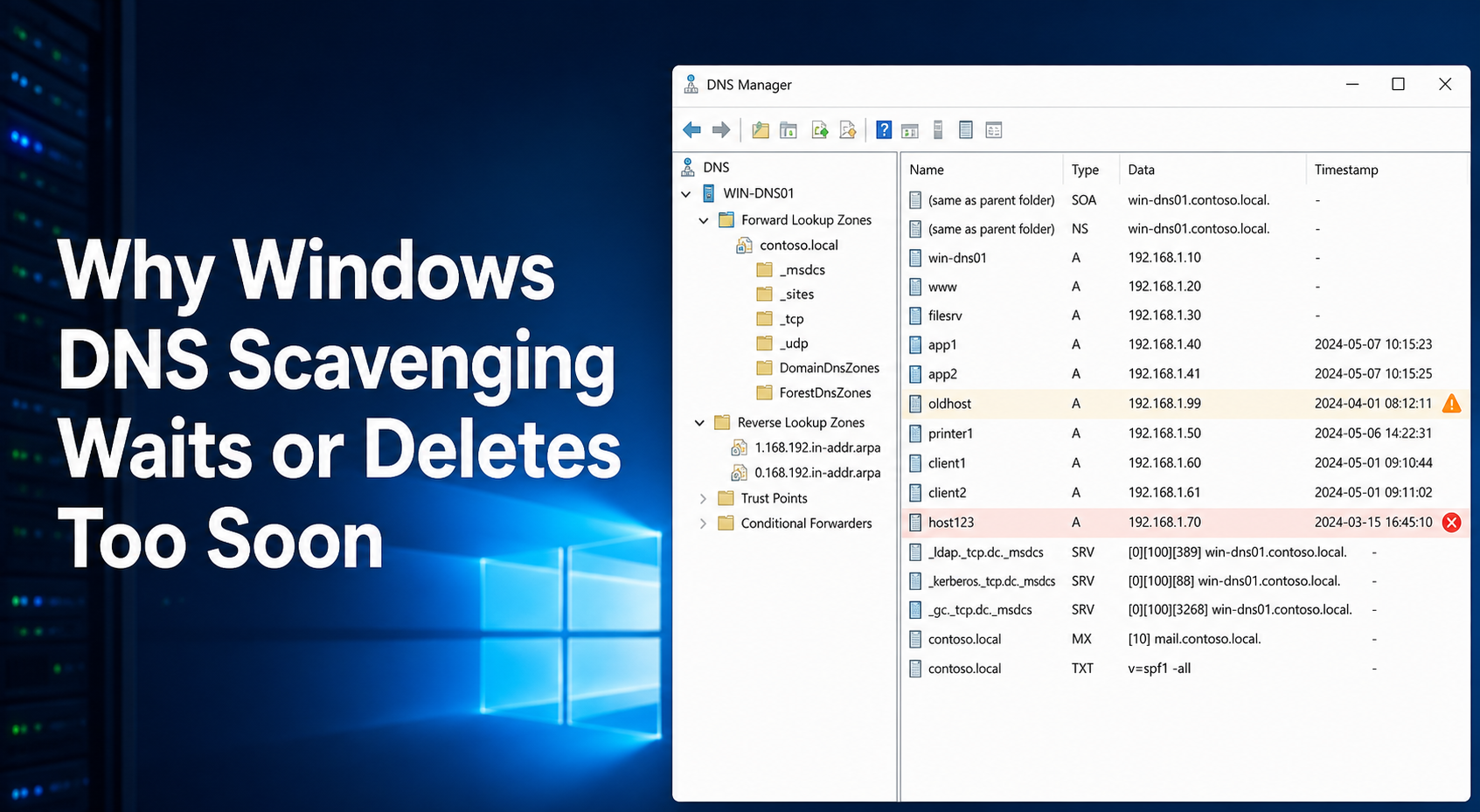Viewport: 1480px width, 812px height.
Task: Click the record icon beside the MX record
Action: click(915, 639)
